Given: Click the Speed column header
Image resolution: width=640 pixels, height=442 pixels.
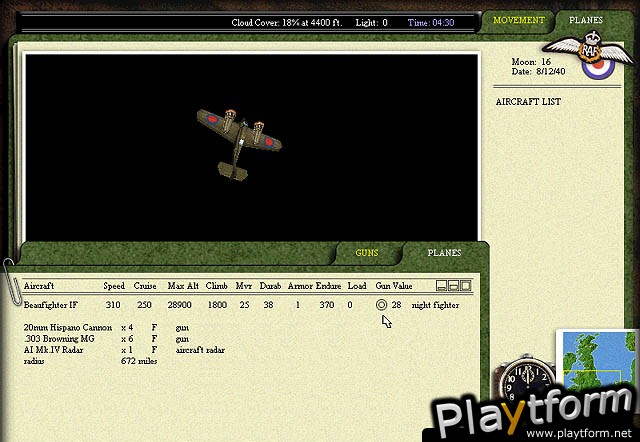Looking at the screenshot, I should (x=114, y=286).
